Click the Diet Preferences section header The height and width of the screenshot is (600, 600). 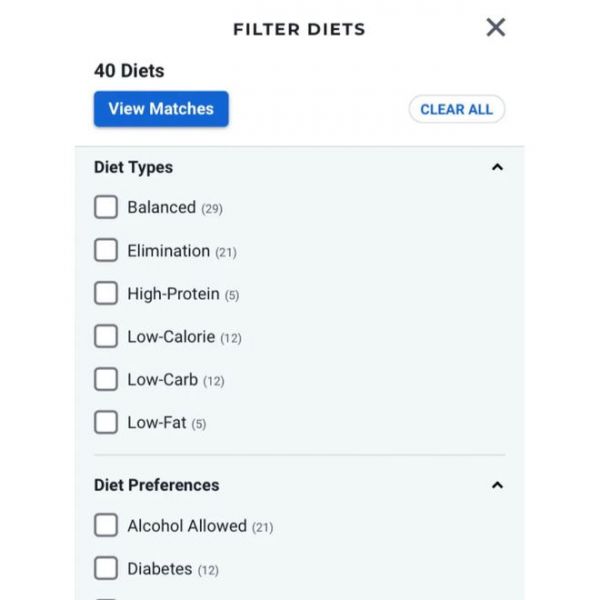point(157,485)
